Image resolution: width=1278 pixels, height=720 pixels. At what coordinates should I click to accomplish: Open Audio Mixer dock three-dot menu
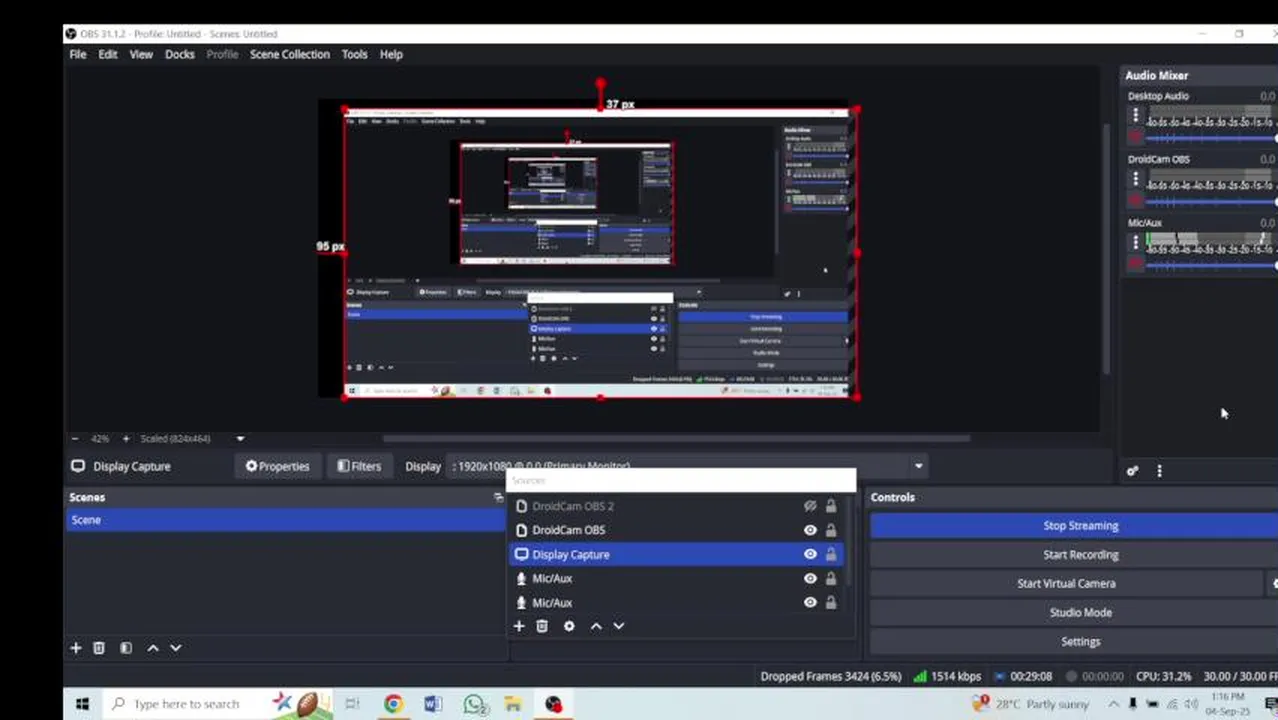point(1159,471)
